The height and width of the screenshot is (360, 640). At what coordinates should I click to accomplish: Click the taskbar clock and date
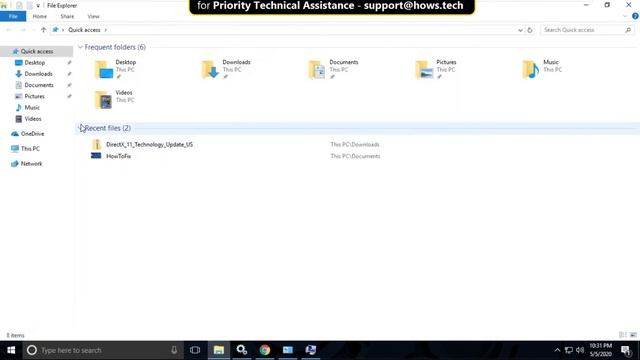pos(600,350)
